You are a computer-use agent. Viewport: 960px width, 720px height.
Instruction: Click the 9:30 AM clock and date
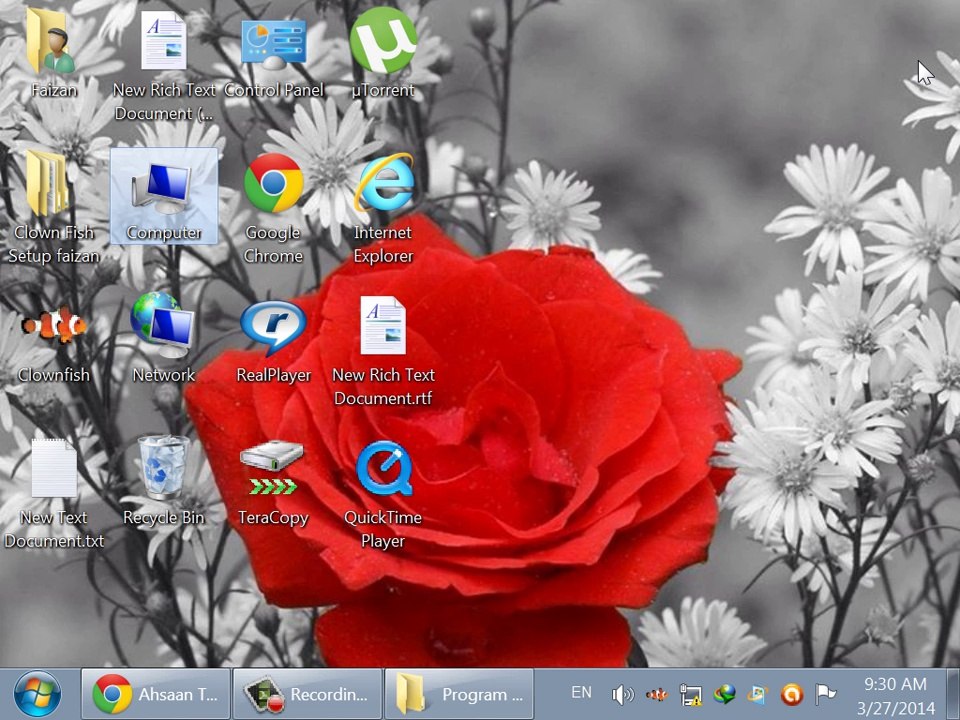[895, 695]
